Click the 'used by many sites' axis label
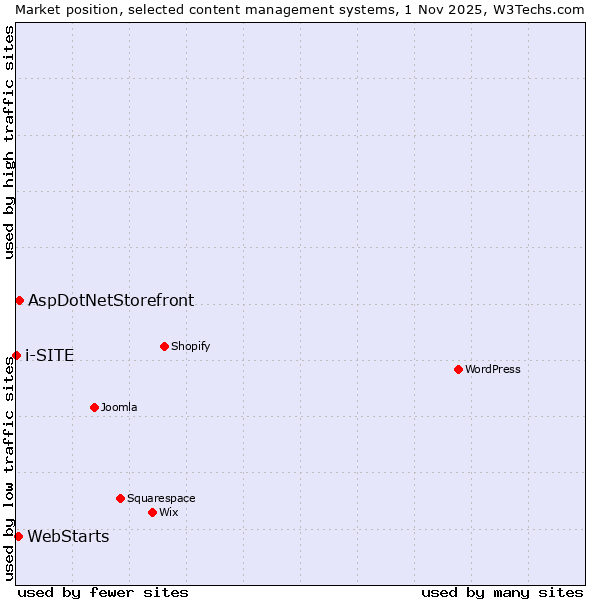 pyautogui.click(x=502, y=592)
